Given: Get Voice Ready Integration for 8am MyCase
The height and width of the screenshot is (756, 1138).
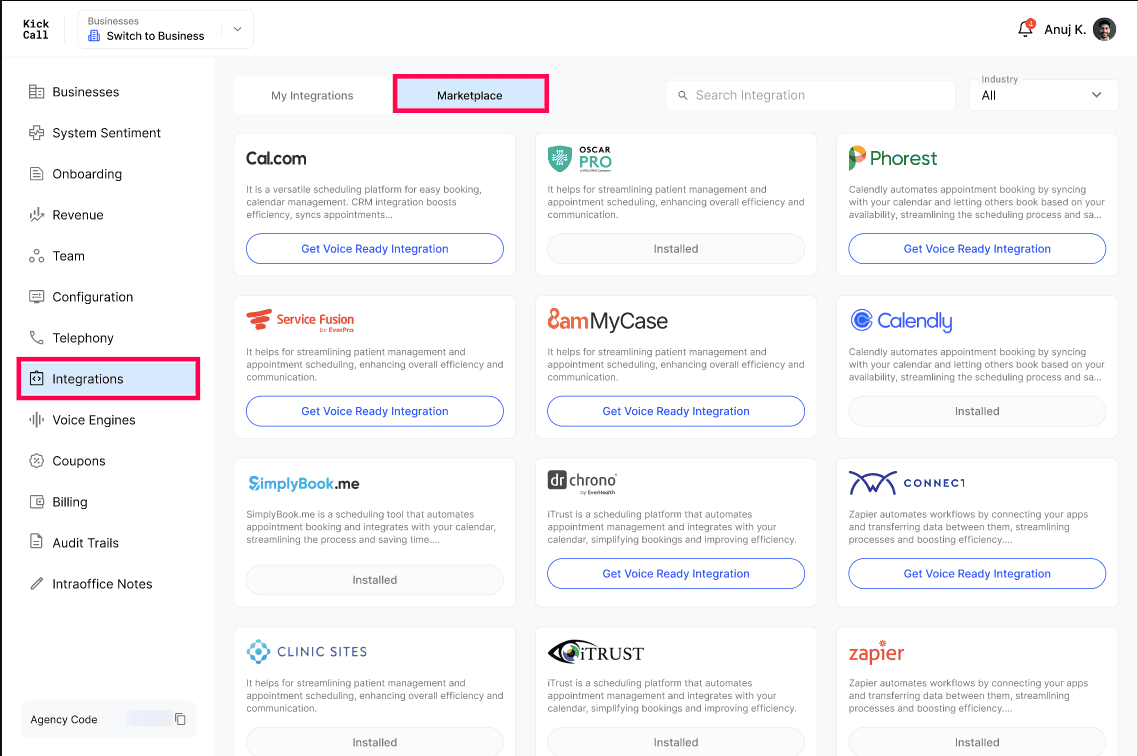Looking at the screenshot, I should (x=676, y=411).
